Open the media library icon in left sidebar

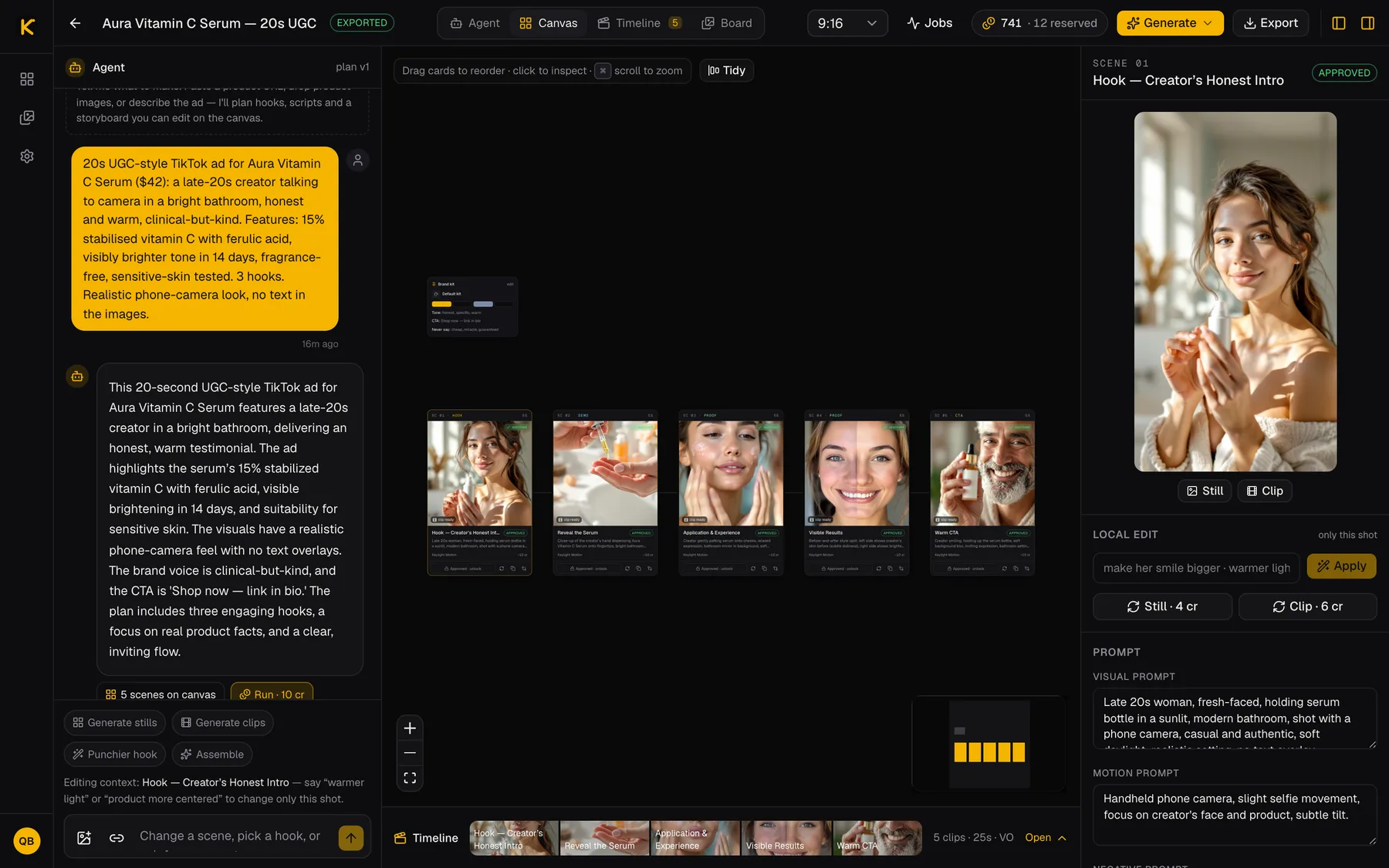tap(27, 117)
